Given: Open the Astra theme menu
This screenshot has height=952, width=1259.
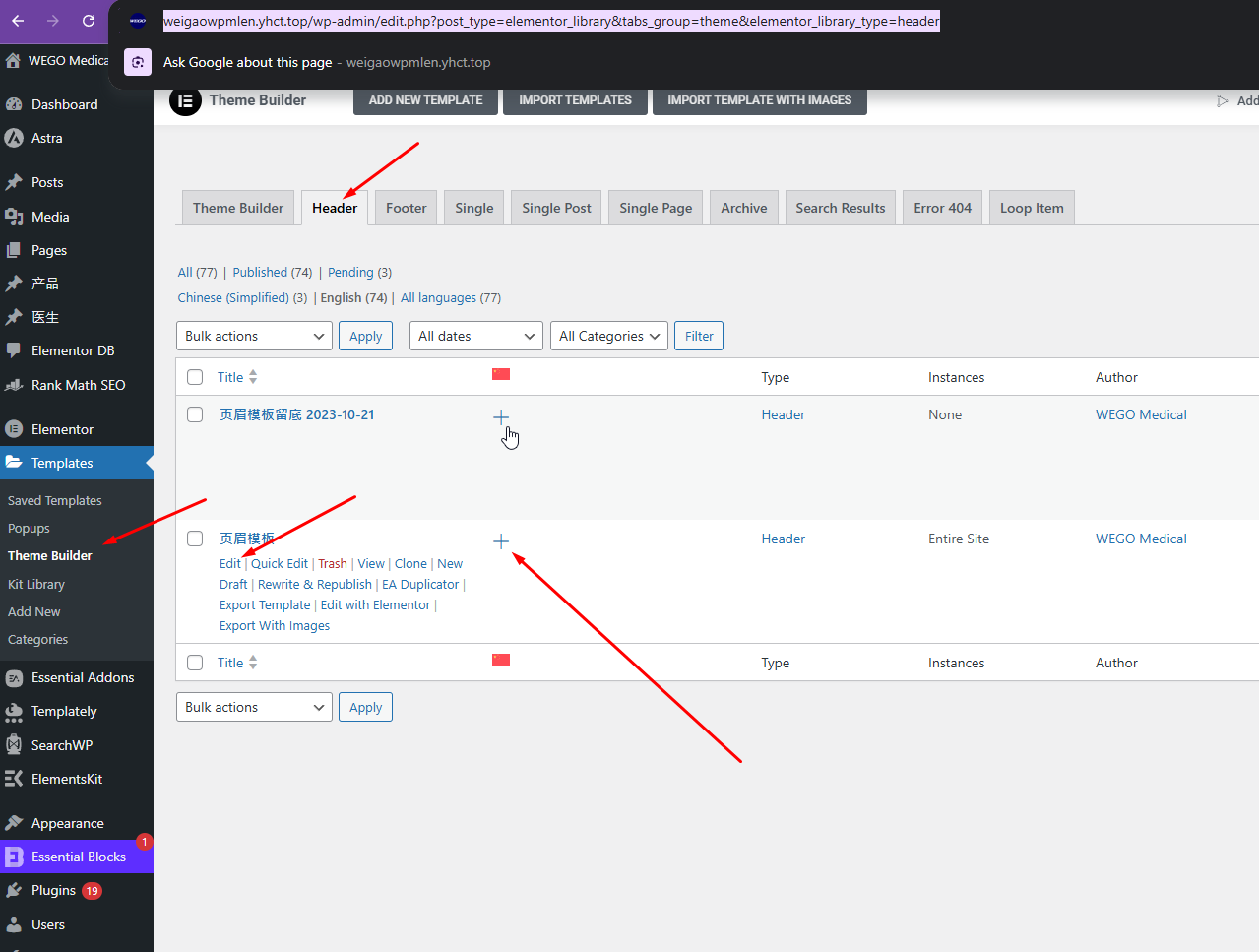Looking at the screenshot, I should pyautogui.click(x=46, y=138).
